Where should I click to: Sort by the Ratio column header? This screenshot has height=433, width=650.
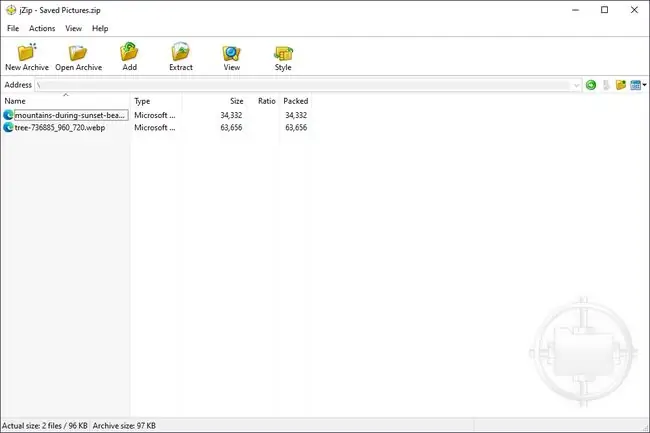coord(264,101)
